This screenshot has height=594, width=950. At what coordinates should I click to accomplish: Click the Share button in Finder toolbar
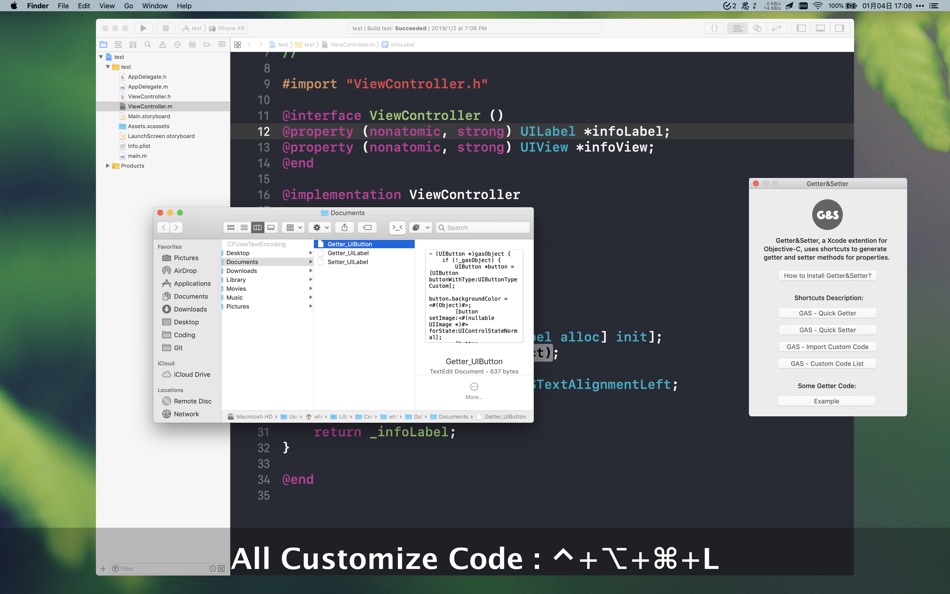point(345,227)
